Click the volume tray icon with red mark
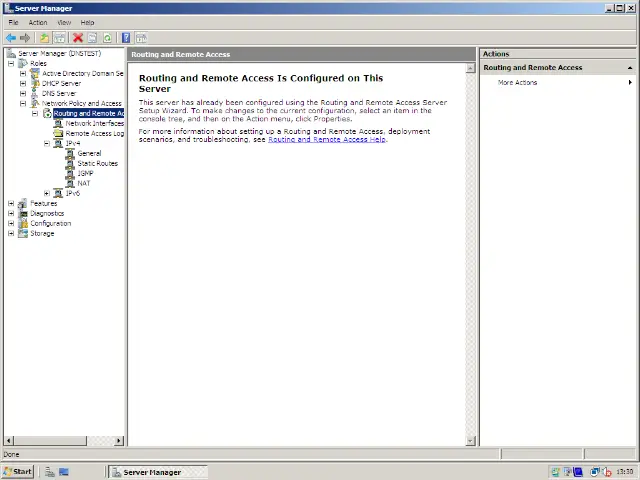 [607, 472]
